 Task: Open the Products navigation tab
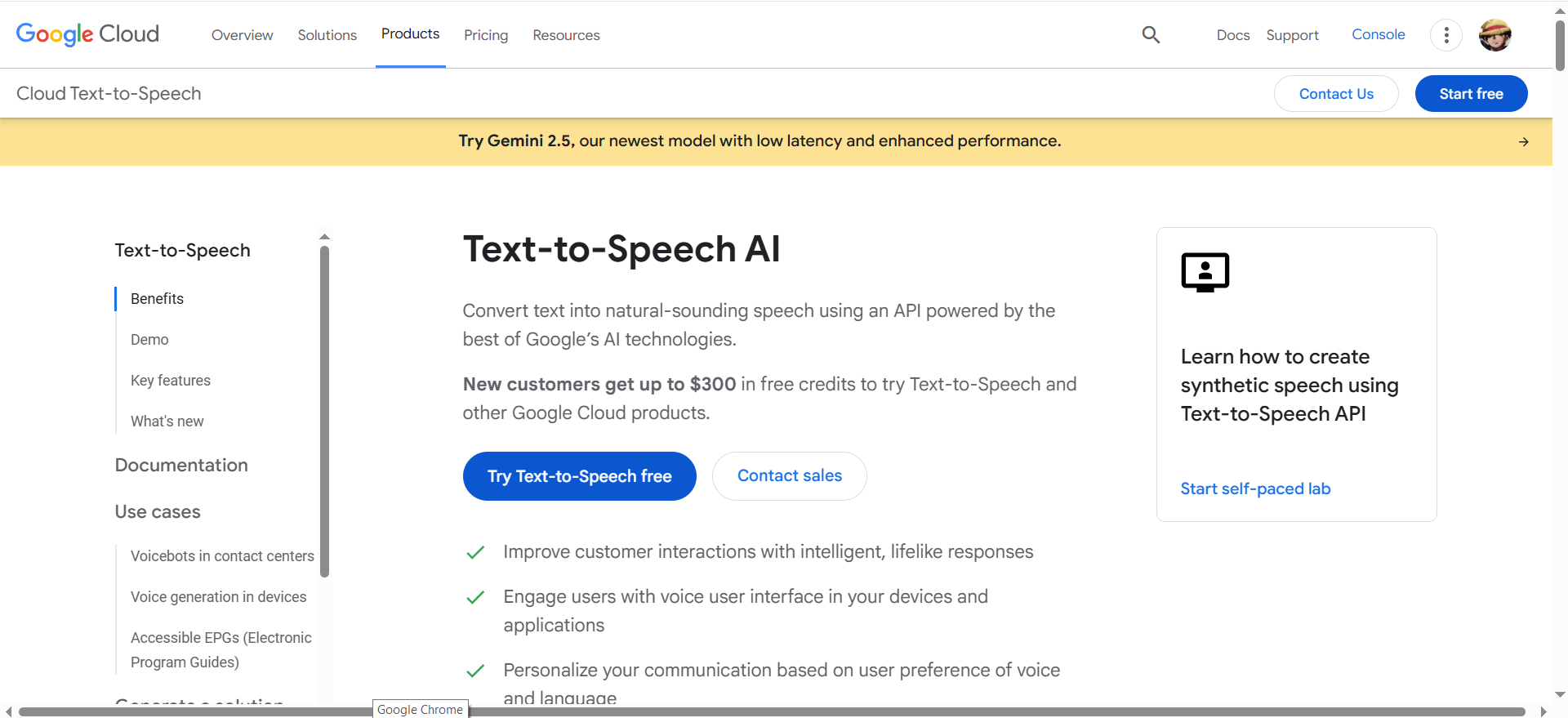point(410,33)
